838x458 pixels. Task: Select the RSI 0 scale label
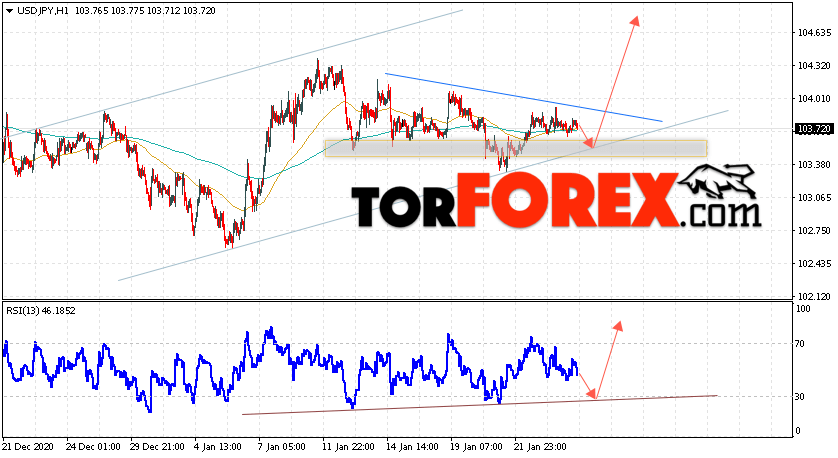(x=798, y=431)
